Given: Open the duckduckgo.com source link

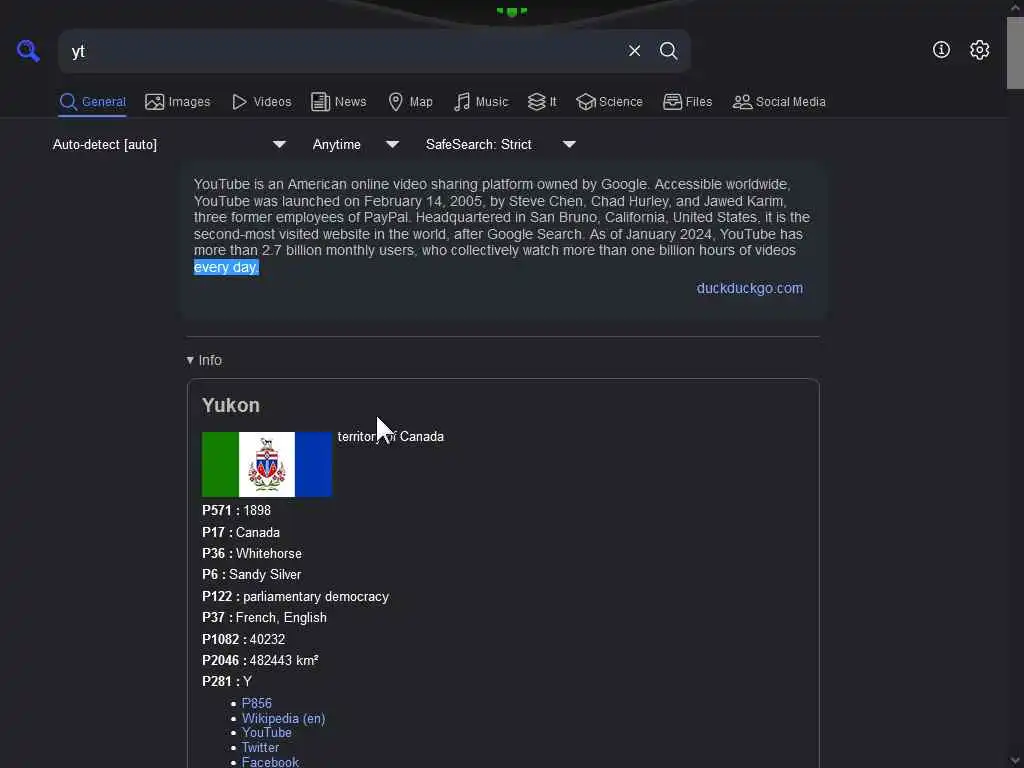Looking at the screenshot, I should (750, 288).
